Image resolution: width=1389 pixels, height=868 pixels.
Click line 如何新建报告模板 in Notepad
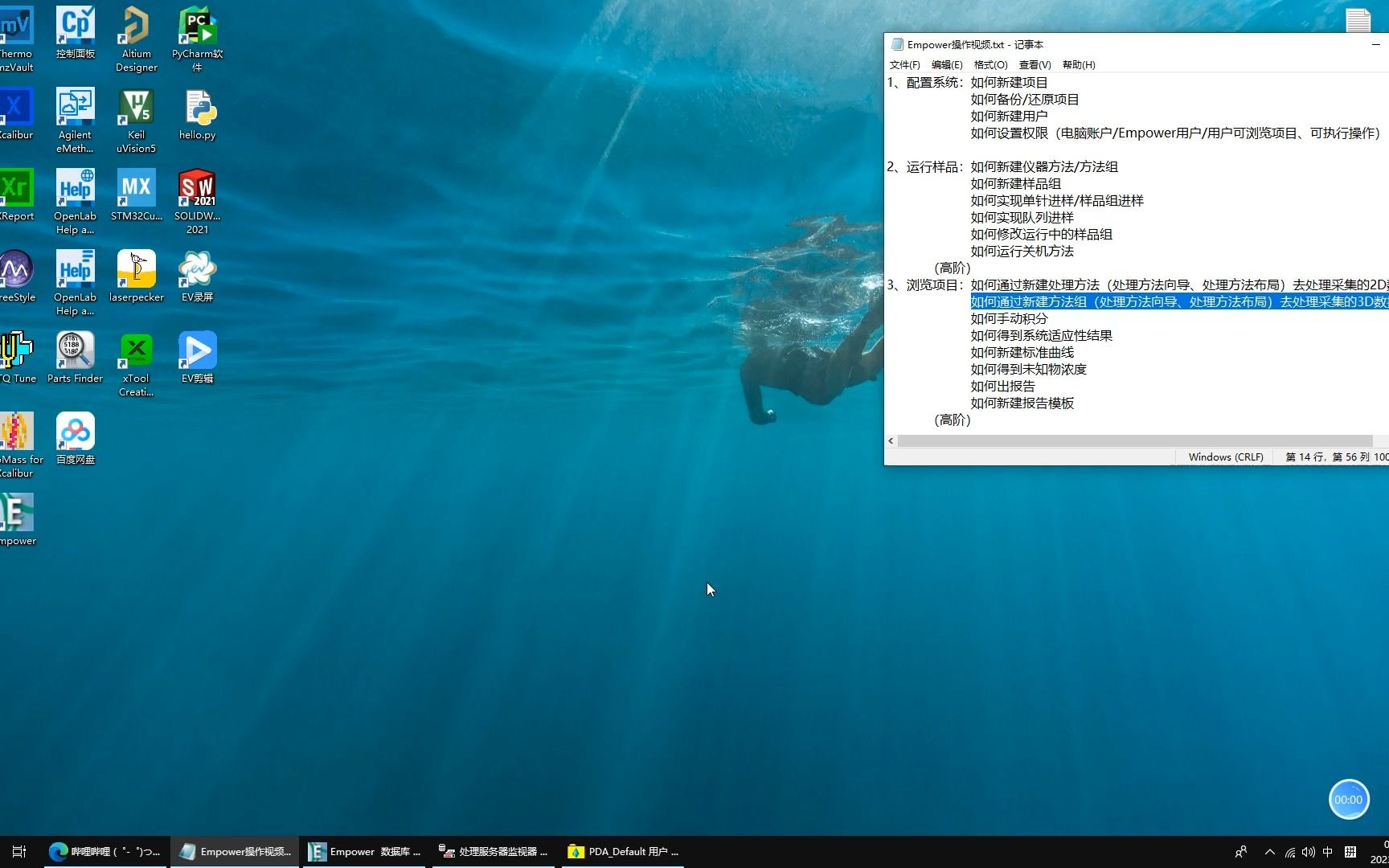tap(1022, 403)
